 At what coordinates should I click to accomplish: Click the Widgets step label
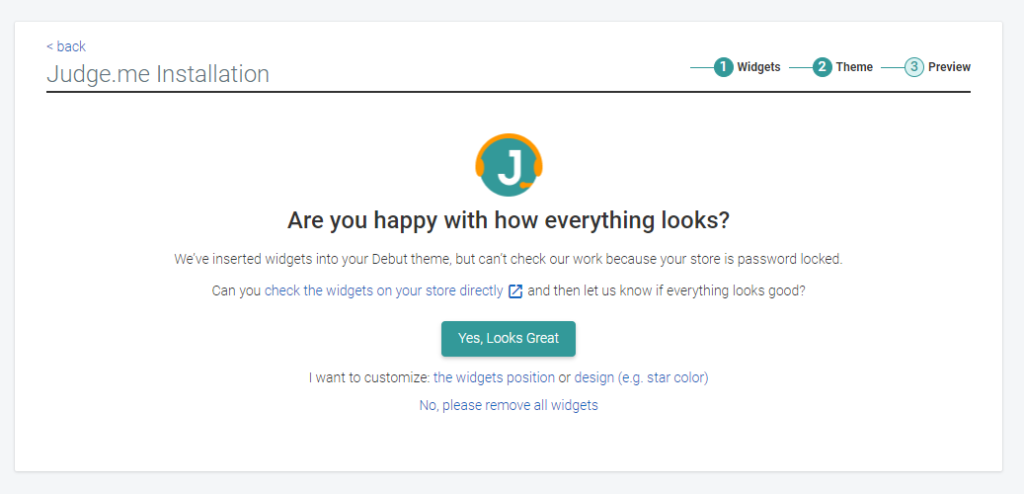pos(759,67)
